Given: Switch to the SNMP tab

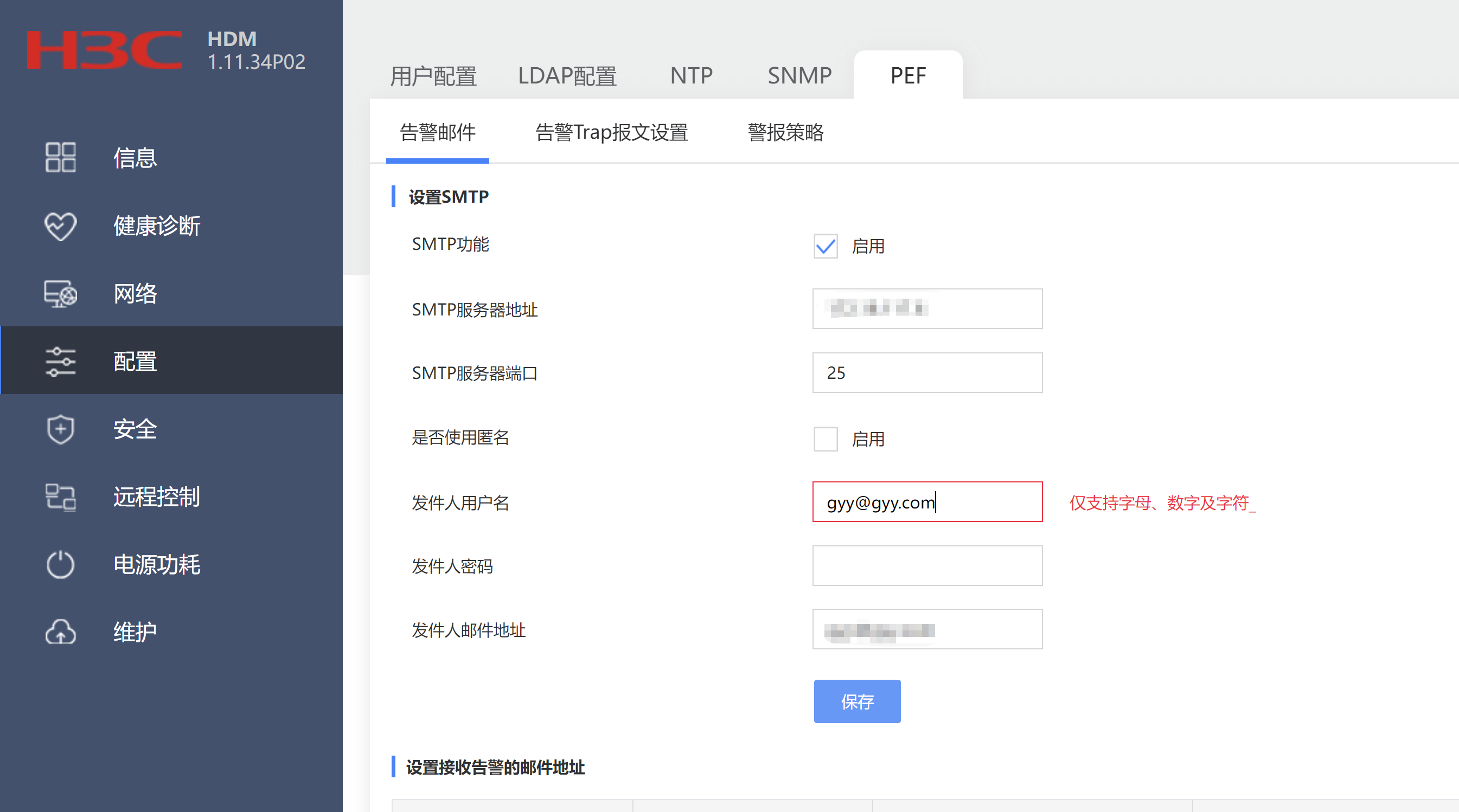Looking at the screenshot, I should coord(799,75).
